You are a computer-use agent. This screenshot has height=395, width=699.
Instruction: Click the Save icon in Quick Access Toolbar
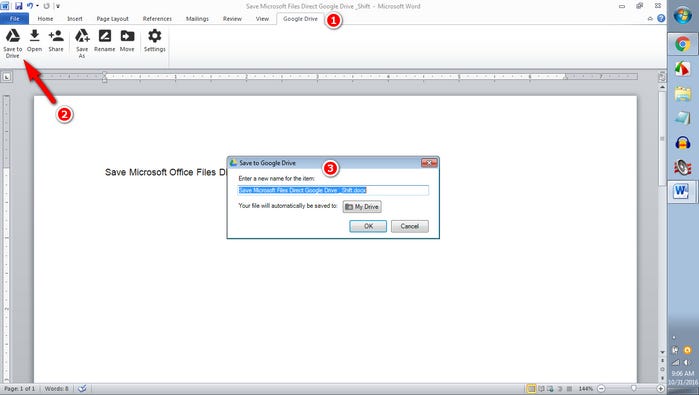pyautogui.click(x=18, y=6)
